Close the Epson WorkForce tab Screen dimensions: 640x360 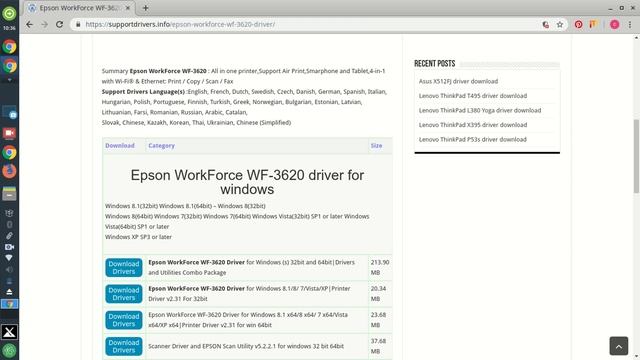pyautogui.click(x=128, y=8)
